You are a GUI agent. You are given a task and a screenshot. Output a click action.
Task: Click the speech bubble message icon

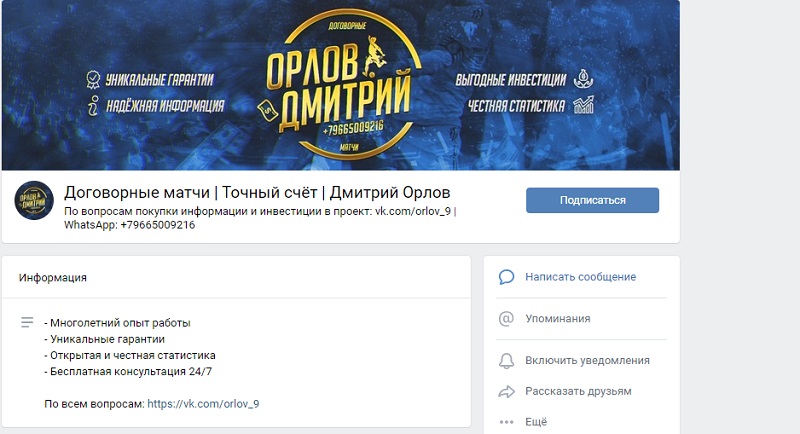506,277
